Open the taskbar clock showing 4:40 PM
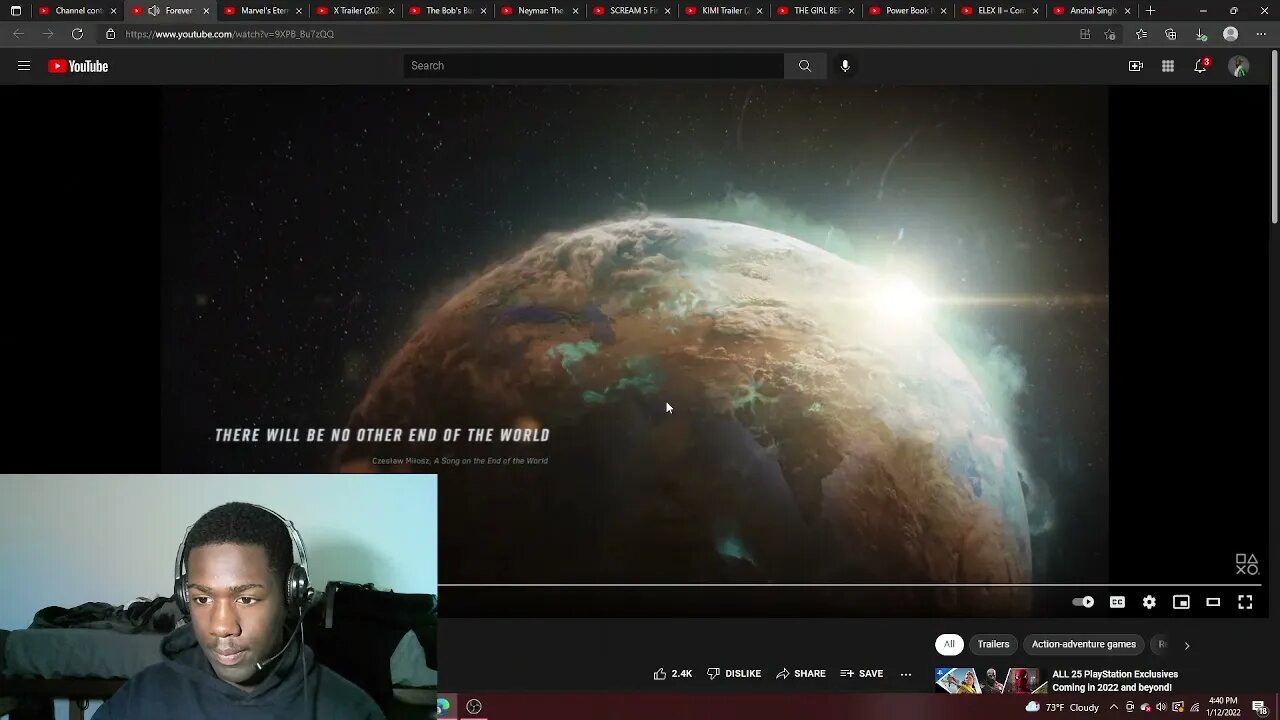This screenshot has height=720, width=1280. click(x=1224, y=707)
